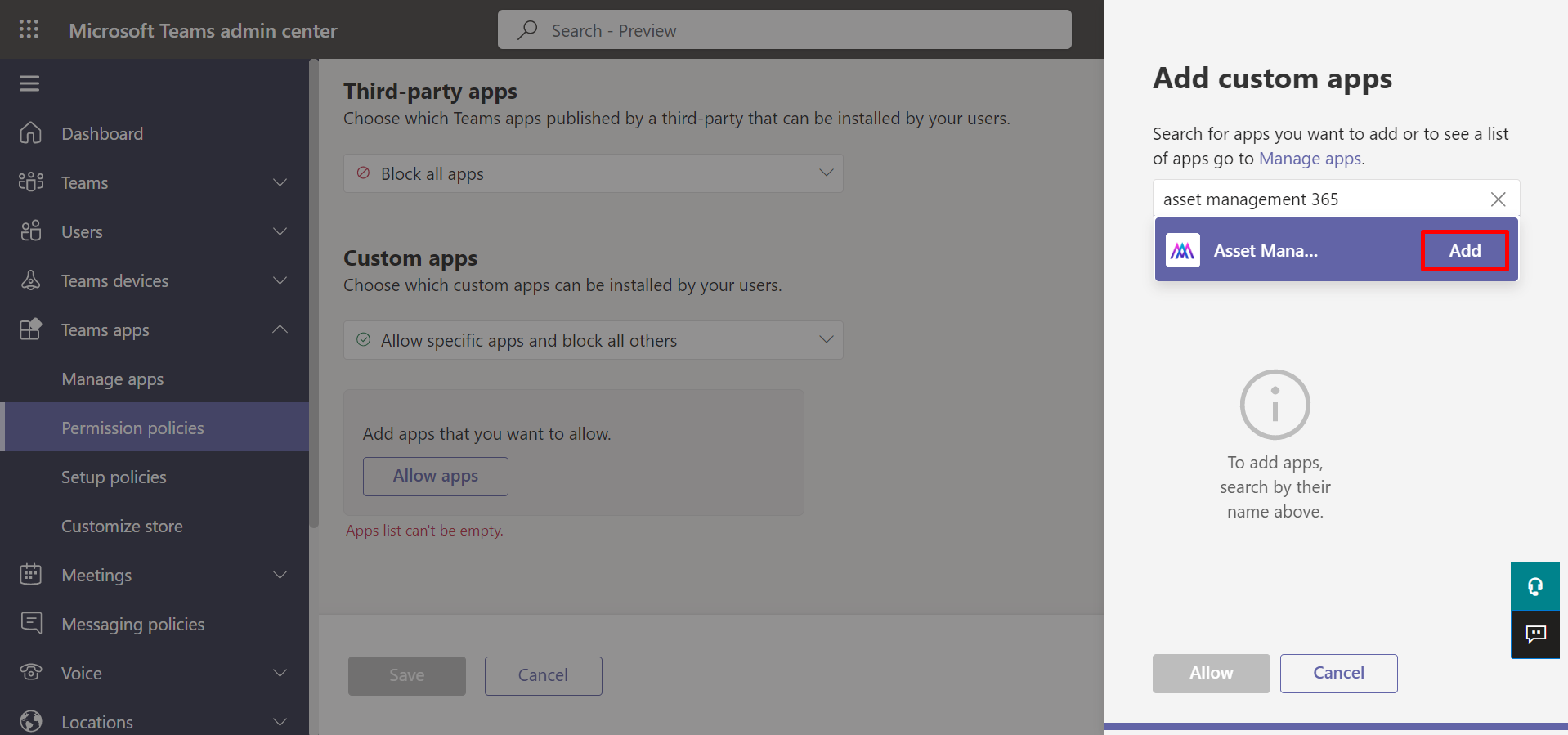Screen dimensions: 1568x735
Task: Expand the Meetings menu chevron
Action: [280, 574]
